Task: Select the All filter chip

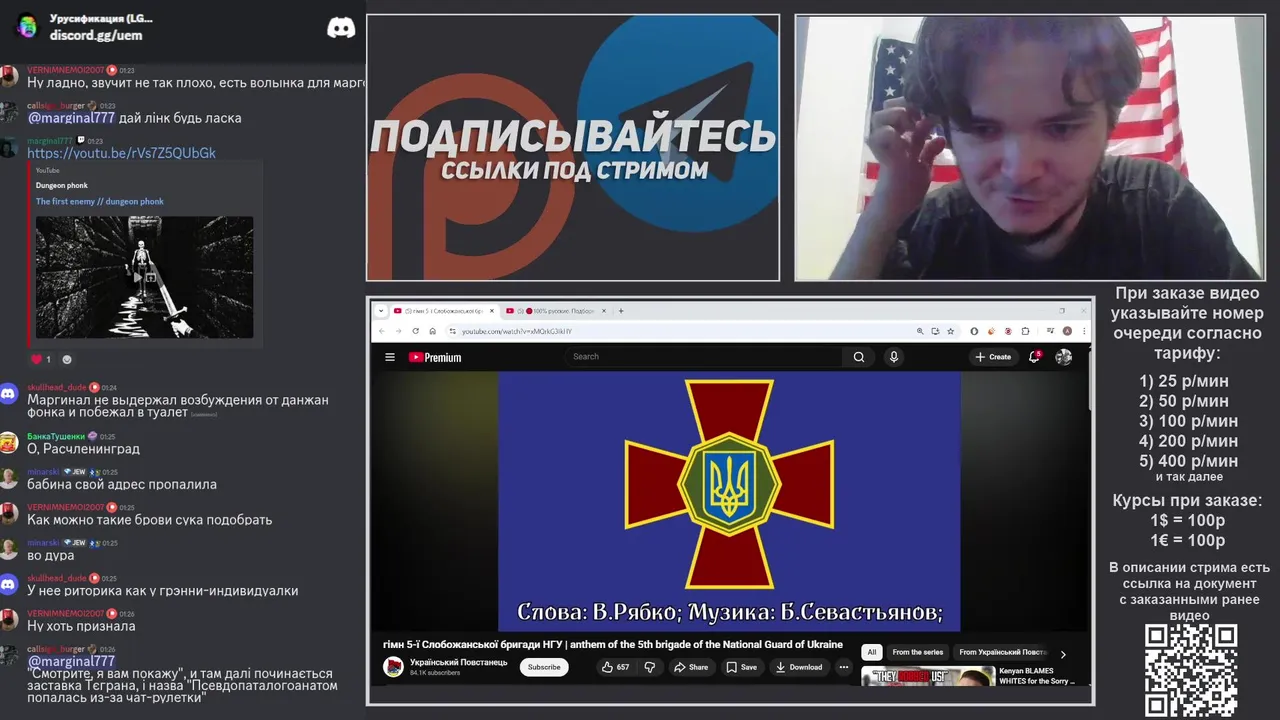Action: click(x=872, y=652)
